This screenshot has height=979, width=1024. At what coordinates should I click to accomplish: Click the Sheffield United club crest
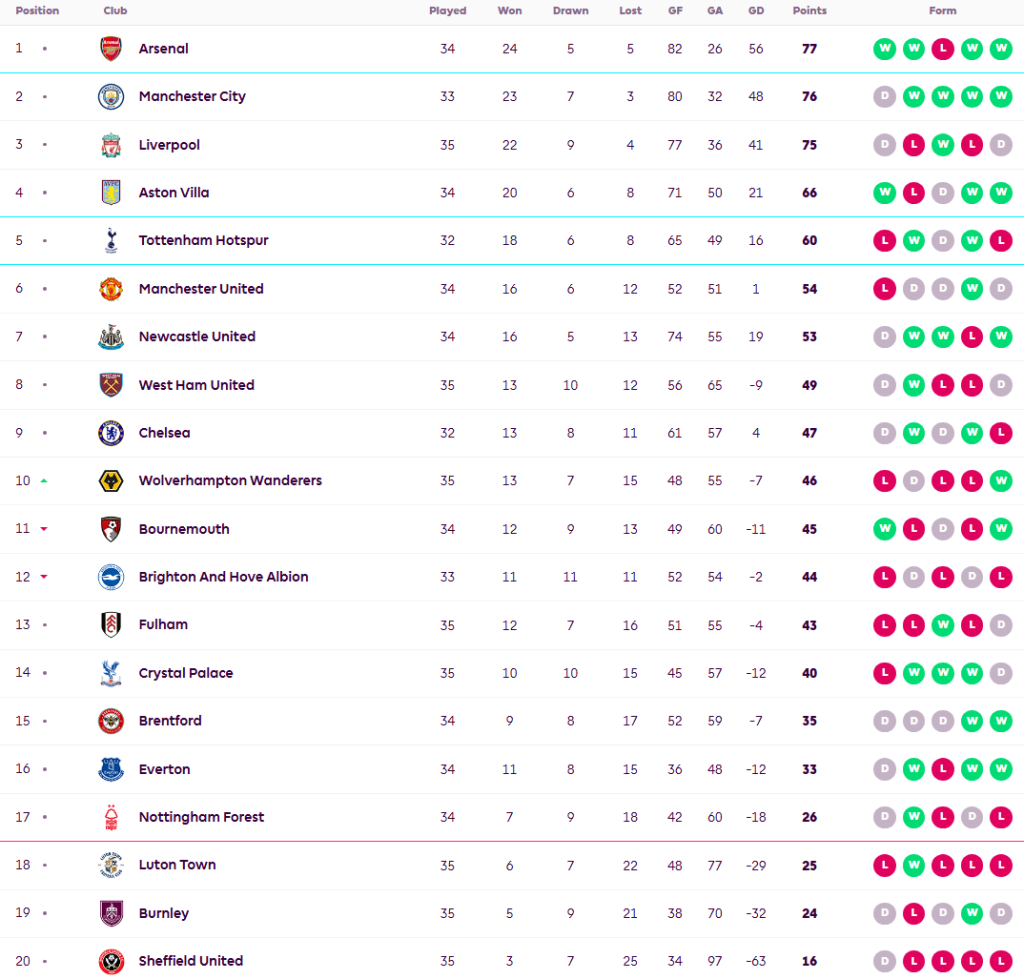[111, 961]
